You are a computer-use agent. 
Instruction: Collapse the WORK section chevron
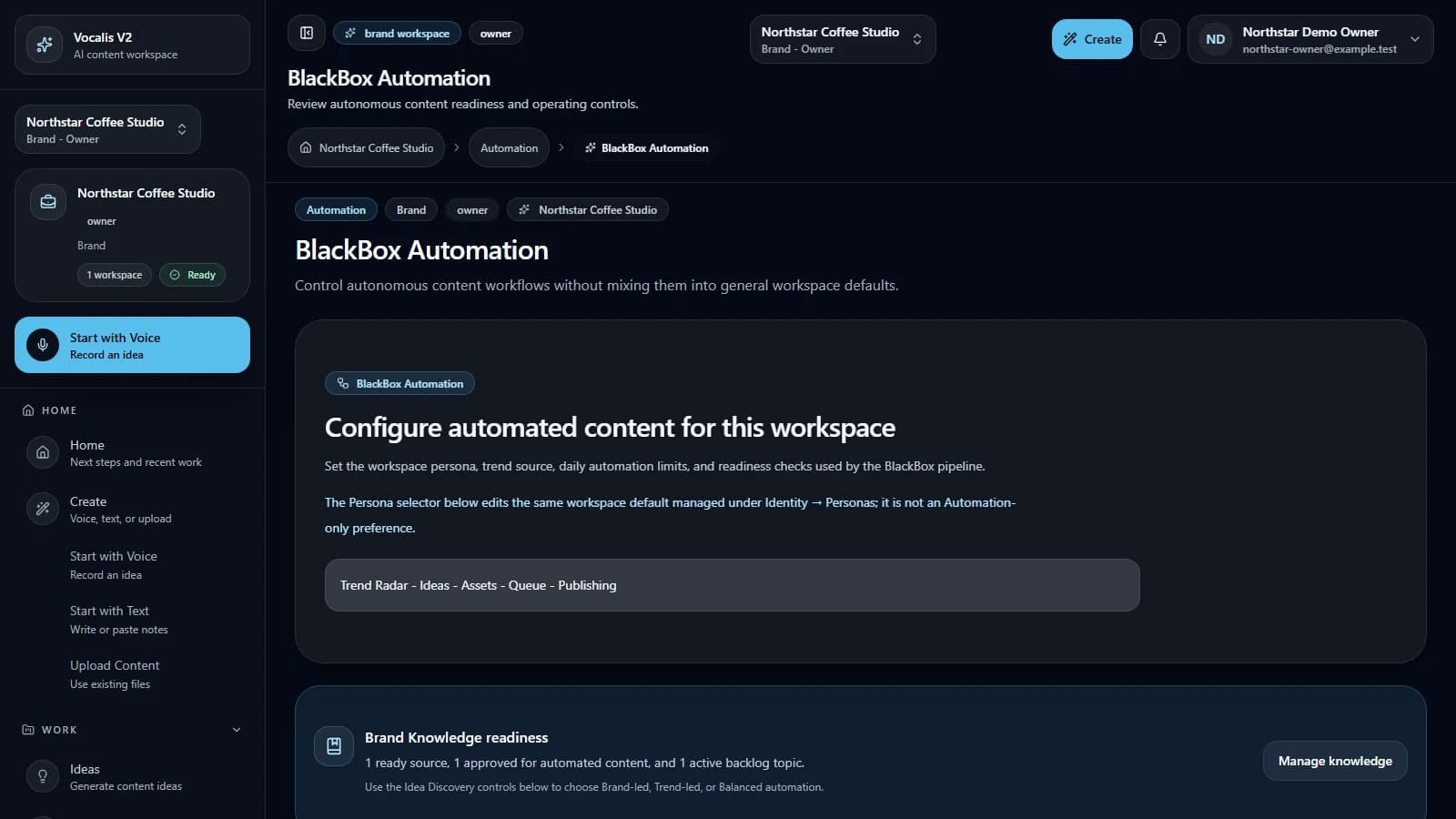click(x=237, y=730)
